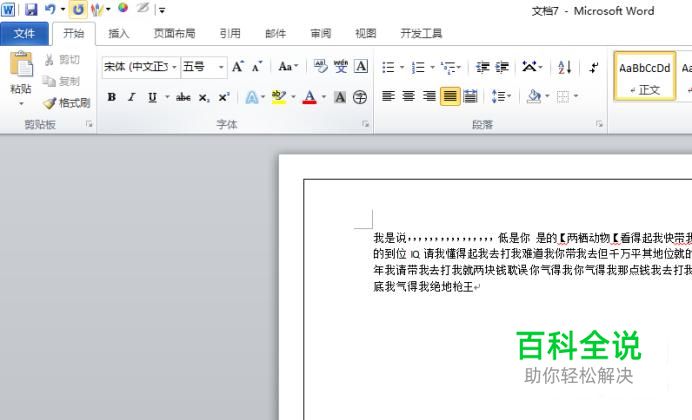Undo the last action
The image size is (692, 420).
point(50,9)
